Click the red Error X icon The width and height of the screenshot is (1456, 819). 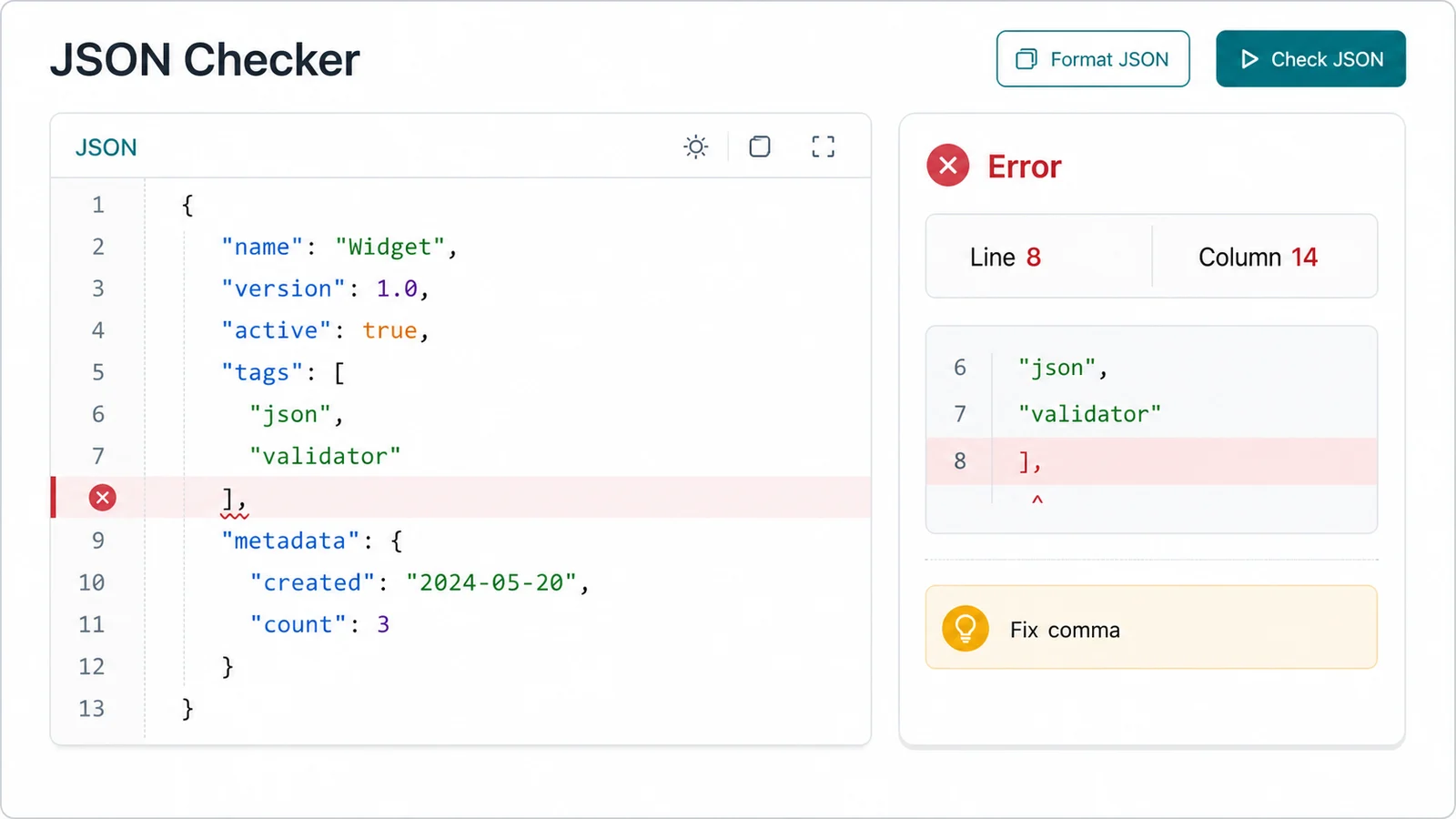(948, 166)
